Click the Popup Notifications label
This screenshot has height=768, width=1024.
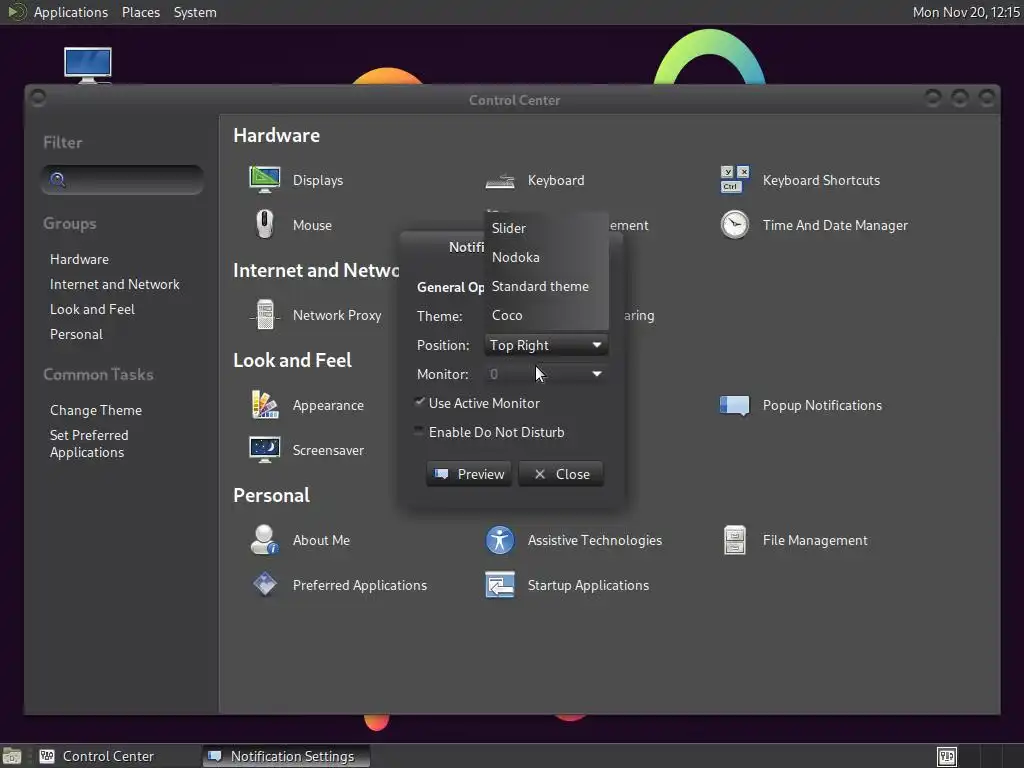[x=822, y=406]
